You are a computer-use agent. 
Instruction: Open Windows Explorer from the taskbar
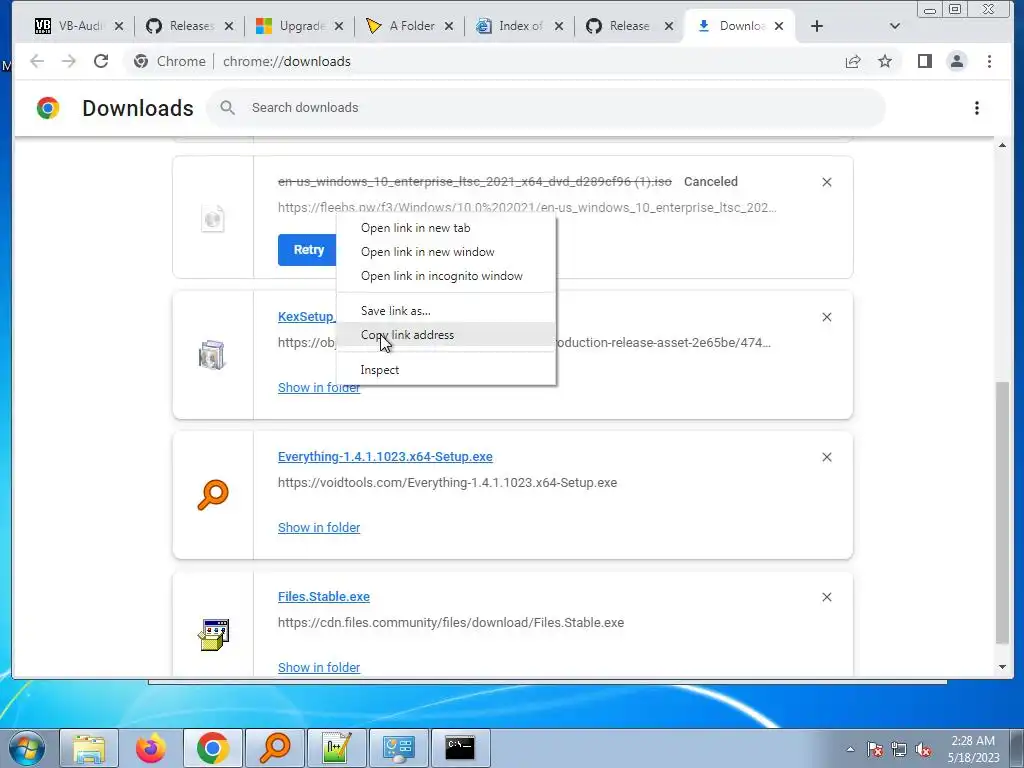(89, 748)
